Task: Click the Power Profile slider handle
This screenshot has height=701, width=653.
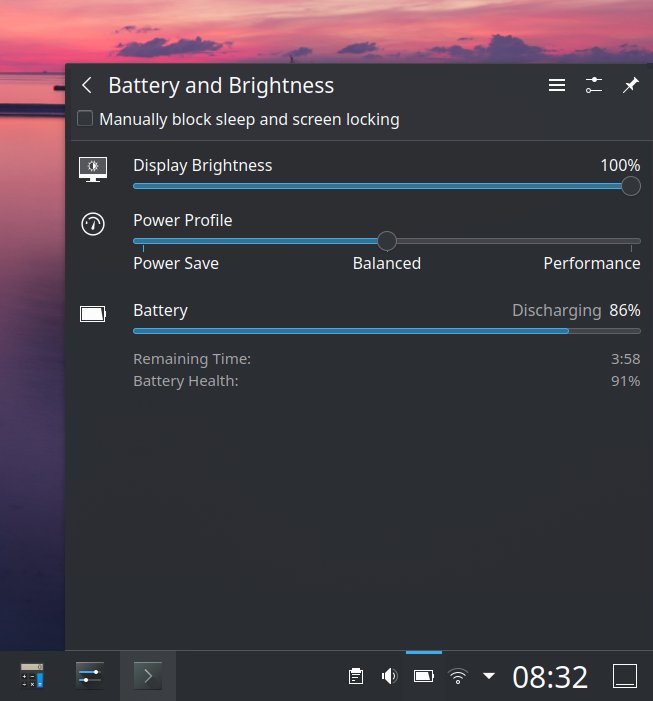Action: pyautogui.click(x=387, y=241)
